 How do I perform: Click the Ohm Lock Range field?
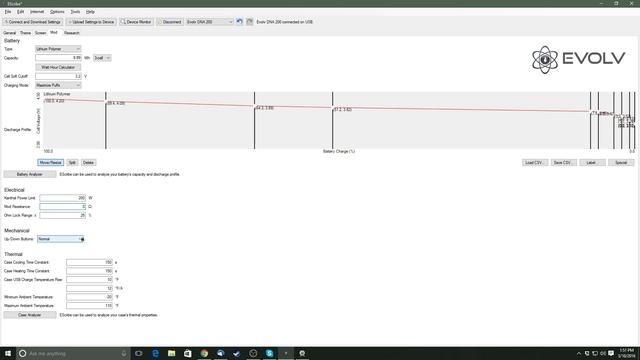click(62, 215)
